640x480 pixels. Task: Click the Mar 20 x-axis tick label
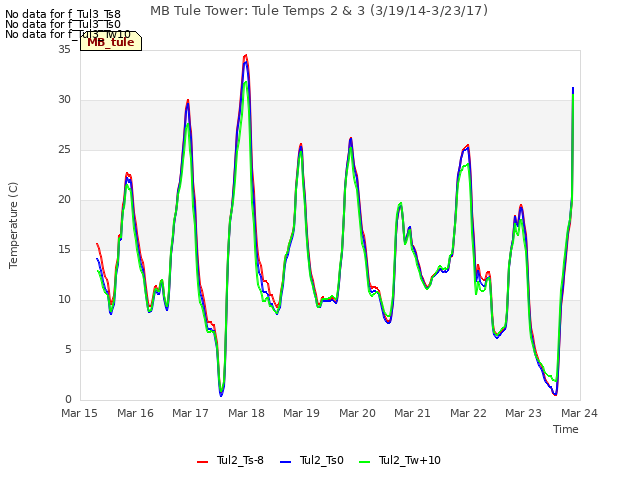coord(358,413)
